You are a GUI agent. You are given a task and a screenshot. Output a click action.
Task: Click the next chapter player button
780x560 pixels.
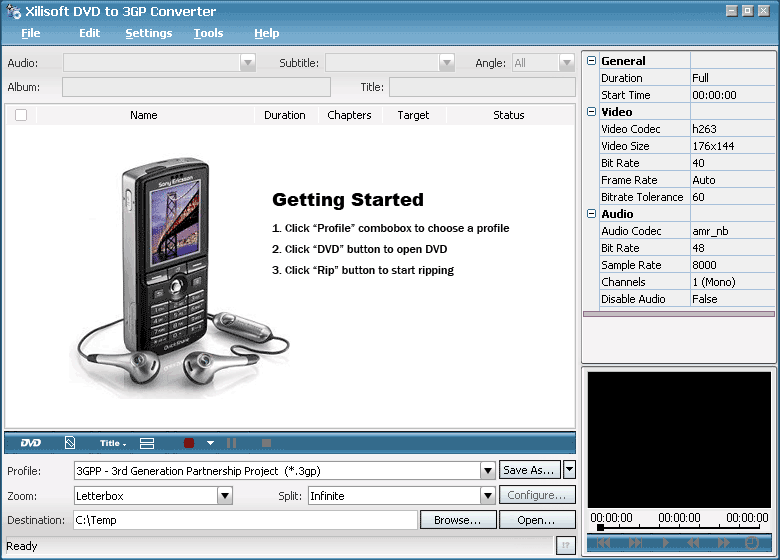[635, 543]
